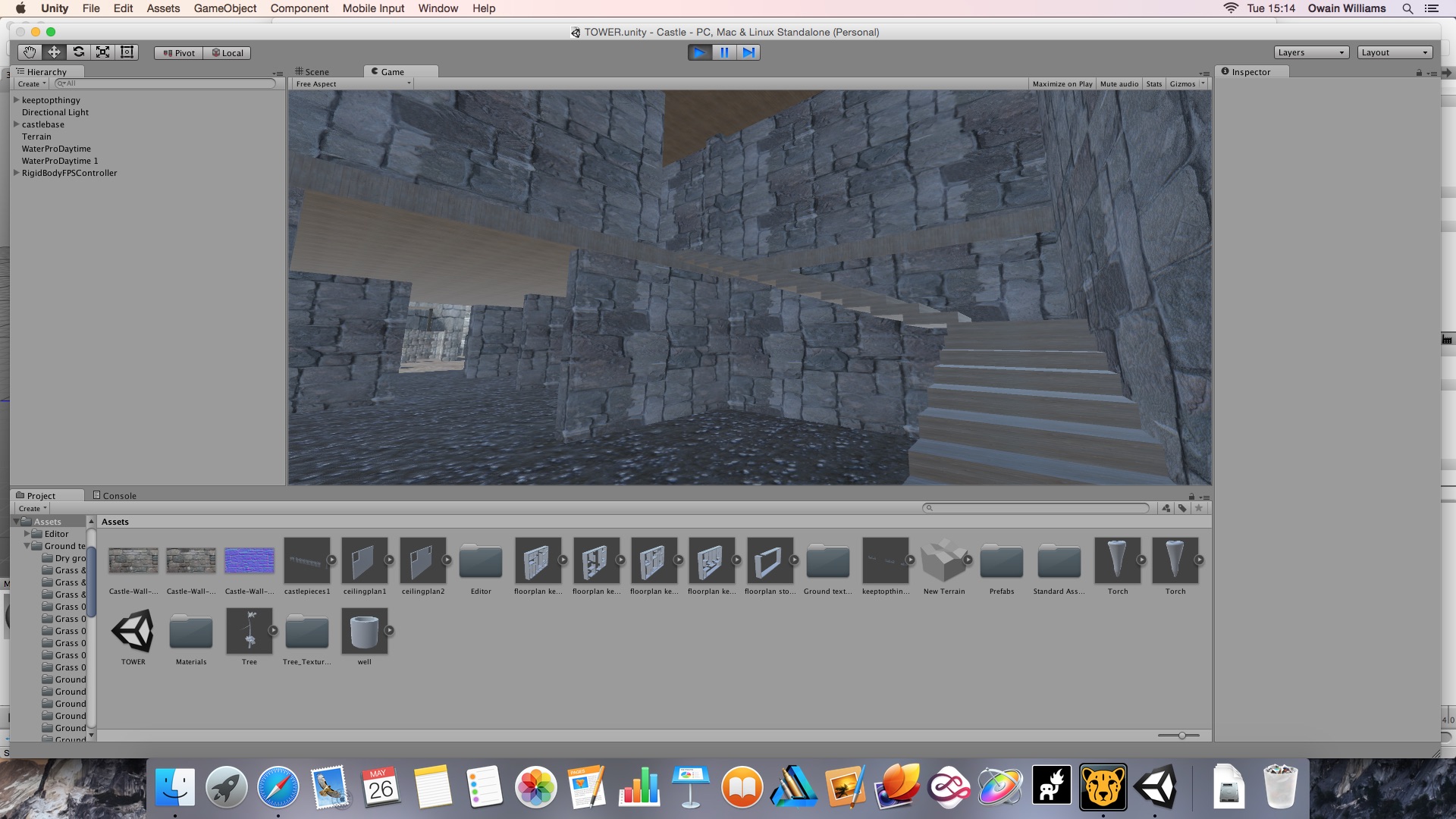Pause the running game
The image size is (1456, 819).
(724, 52)
